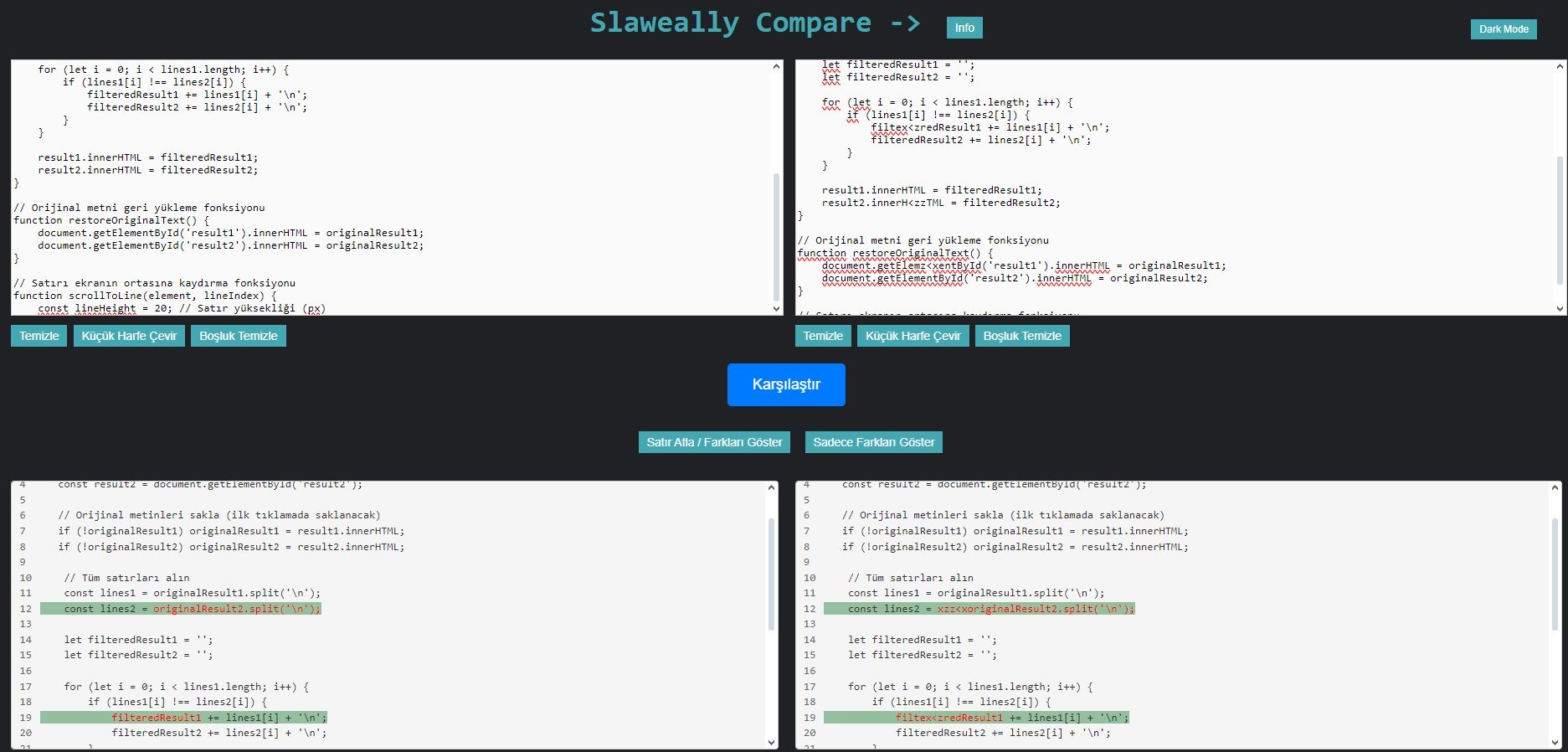Click Satır Atla / Farkları Göster
1568x752 pixels.
[714, 442]
